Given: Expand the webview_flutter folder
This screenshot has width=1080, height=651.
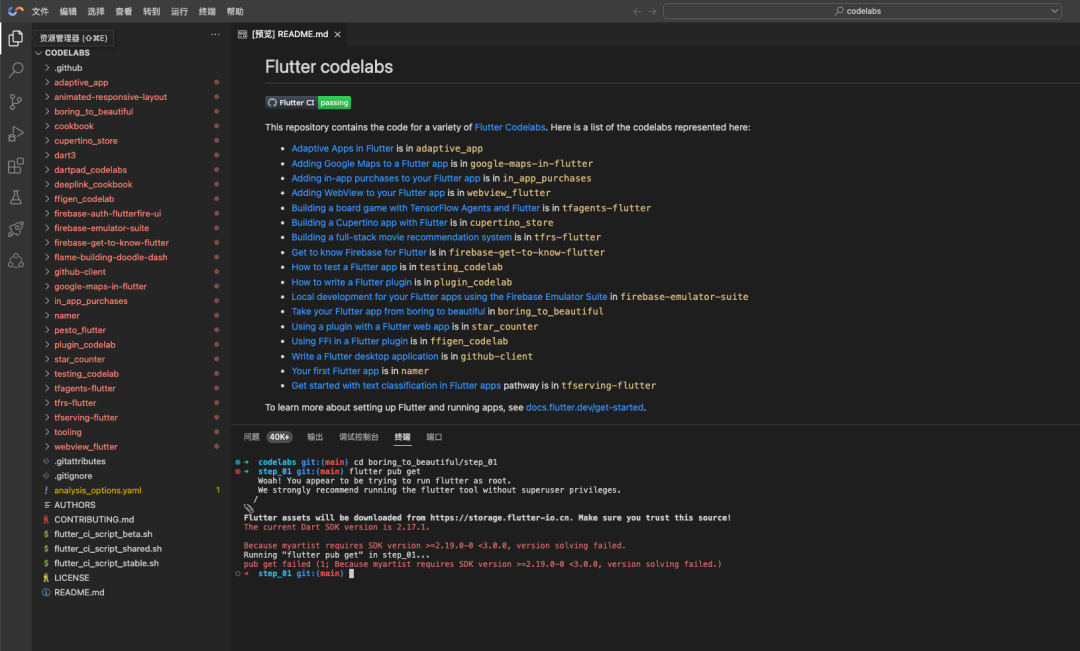Looking at the screenshot, I should [x=85, y=447].
